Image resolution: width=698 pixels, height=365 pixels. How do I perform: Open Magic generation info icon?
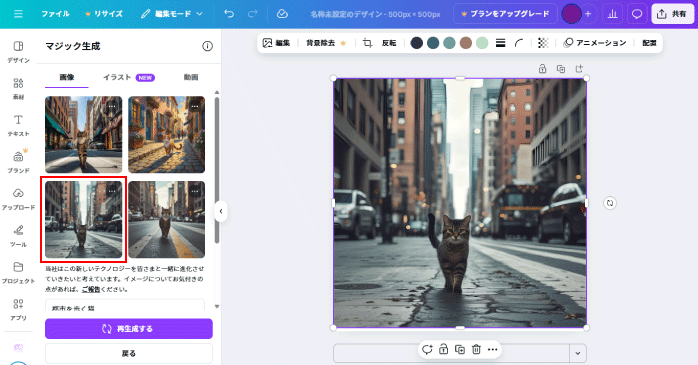click(x=207, y=46)
